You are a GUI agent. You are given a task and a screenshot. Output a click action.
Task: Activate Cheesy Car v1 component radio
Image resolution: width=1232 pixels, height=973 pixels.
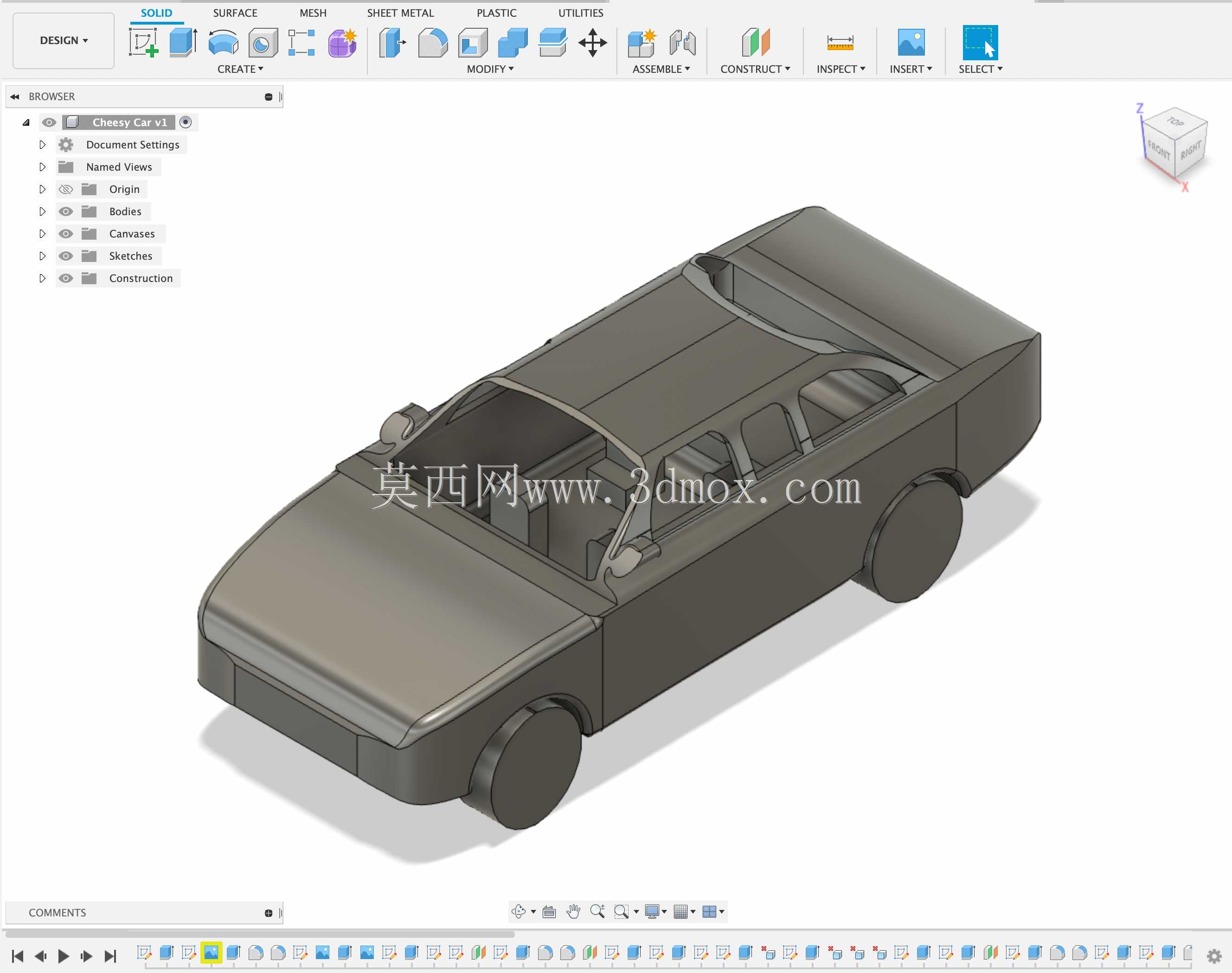click(185, 122)
